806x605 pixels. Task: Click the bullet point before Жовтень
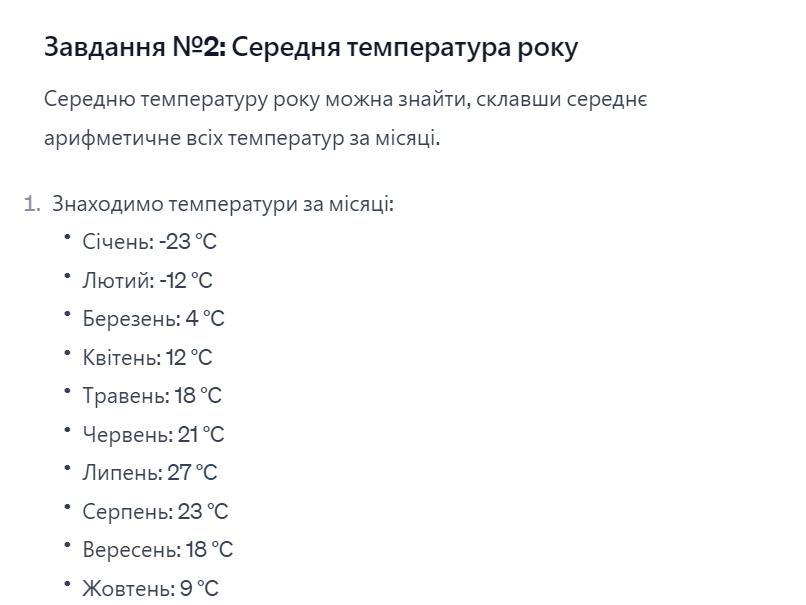(67, 584)
